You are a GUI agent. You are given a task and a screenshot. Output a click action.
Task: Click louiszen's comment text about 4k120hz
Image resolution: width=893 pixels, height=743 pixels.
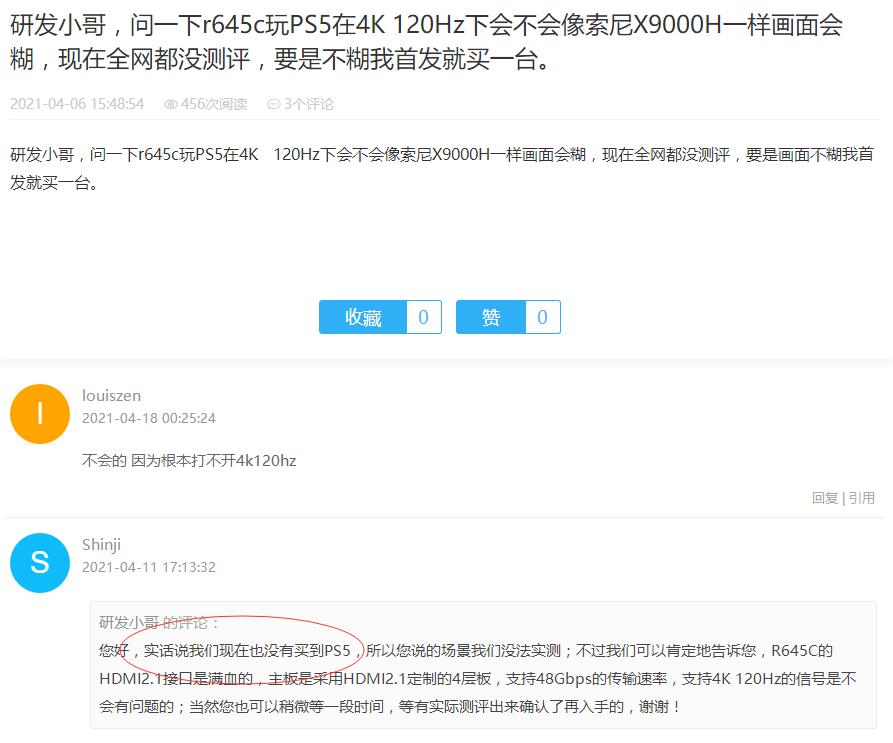[189, 461]
